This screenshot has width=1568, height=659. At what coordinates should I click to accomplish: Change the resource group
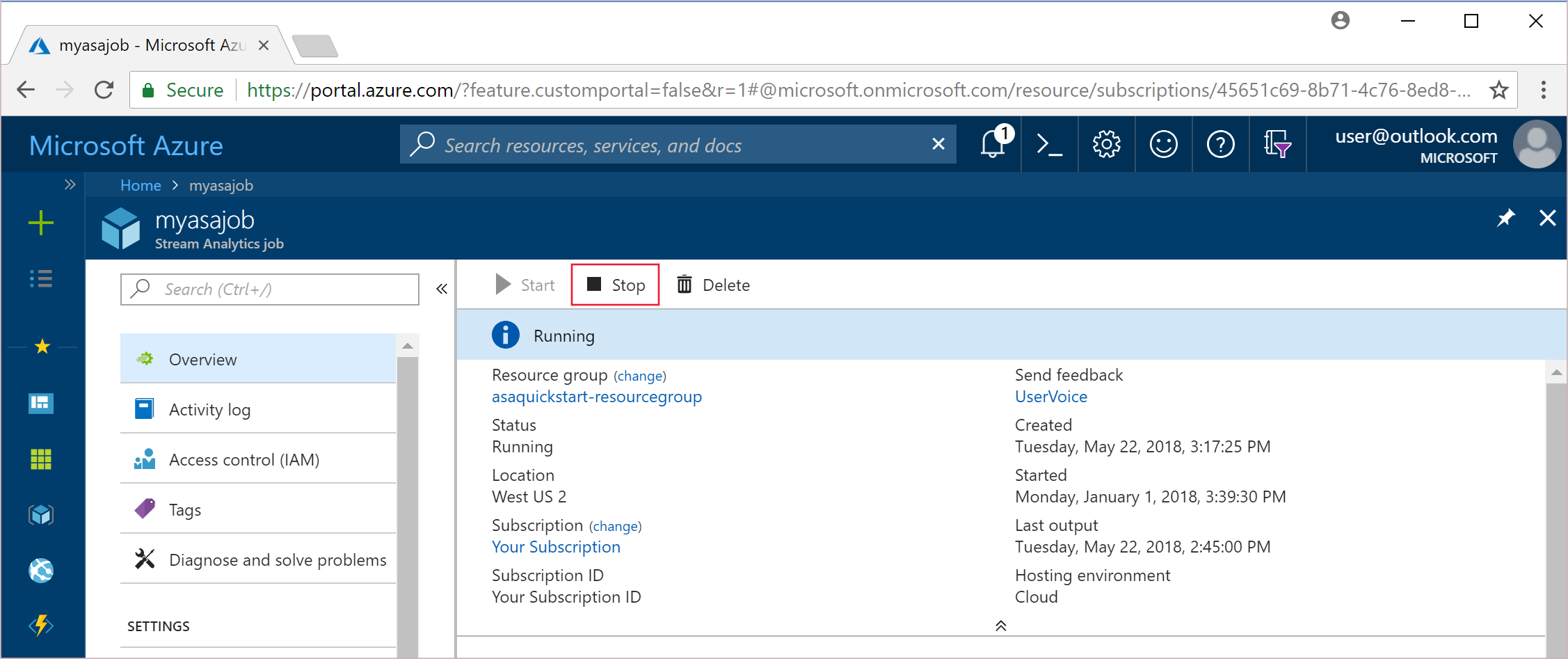tap(640, 376)
